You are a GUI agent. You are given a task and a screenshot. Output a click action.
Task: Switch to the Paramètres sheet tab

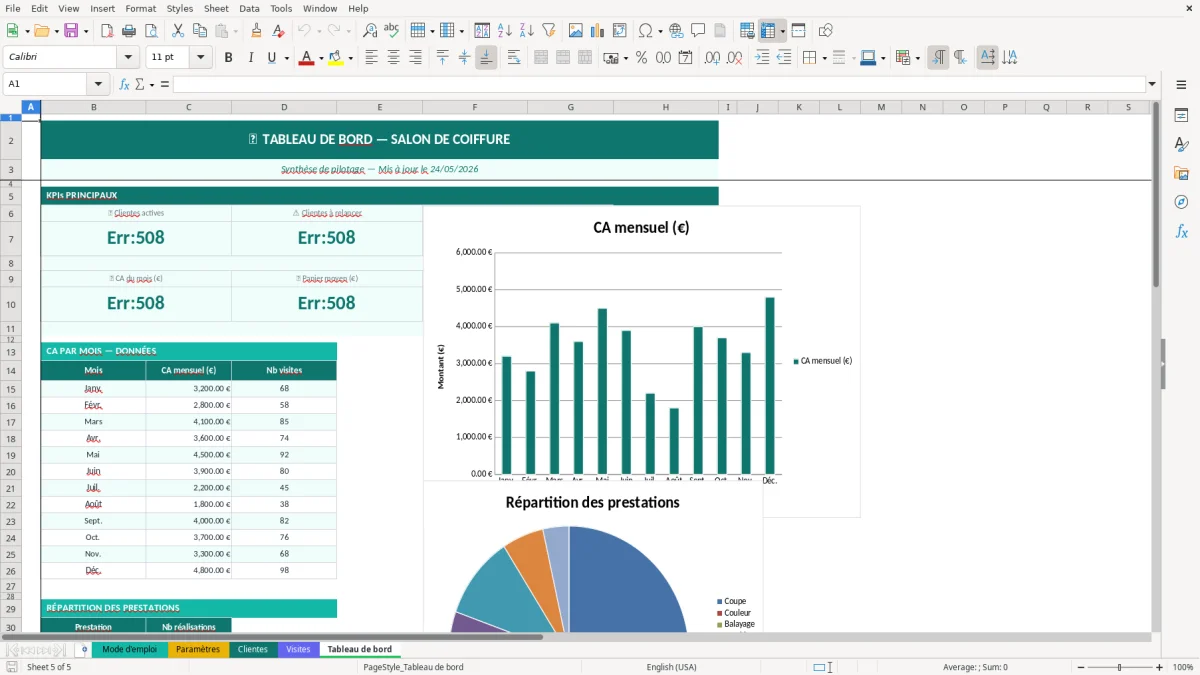tap(197, 649)
